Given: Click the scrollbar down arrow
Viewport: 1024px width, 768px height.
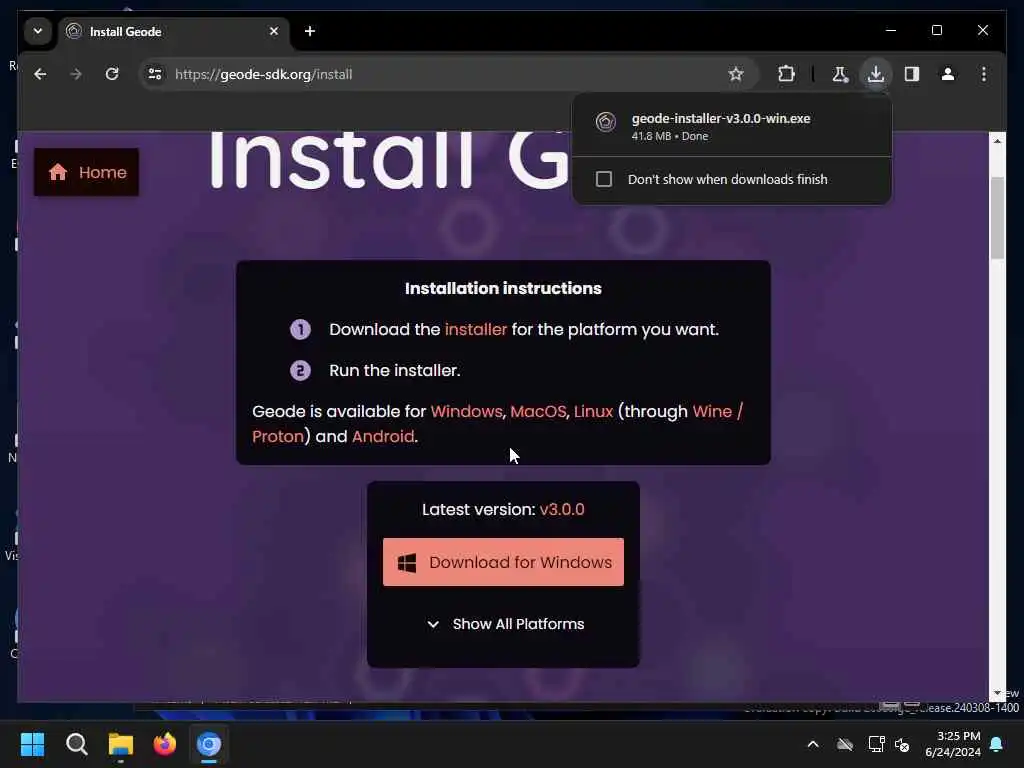Looking at the screenshot, I should [997, 693].
